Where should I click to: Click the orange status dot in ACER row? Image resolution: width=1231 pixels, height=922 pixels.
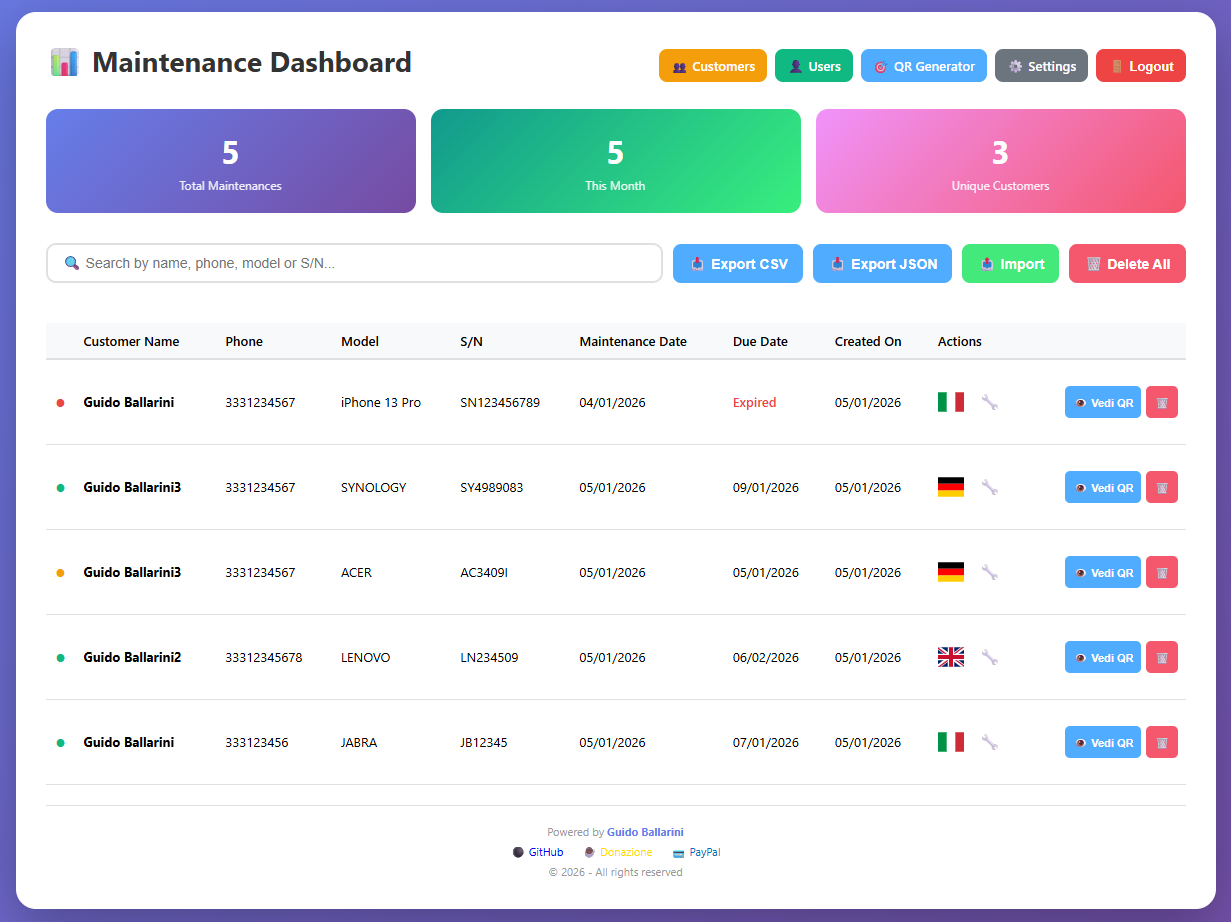[x=60, y=573]
